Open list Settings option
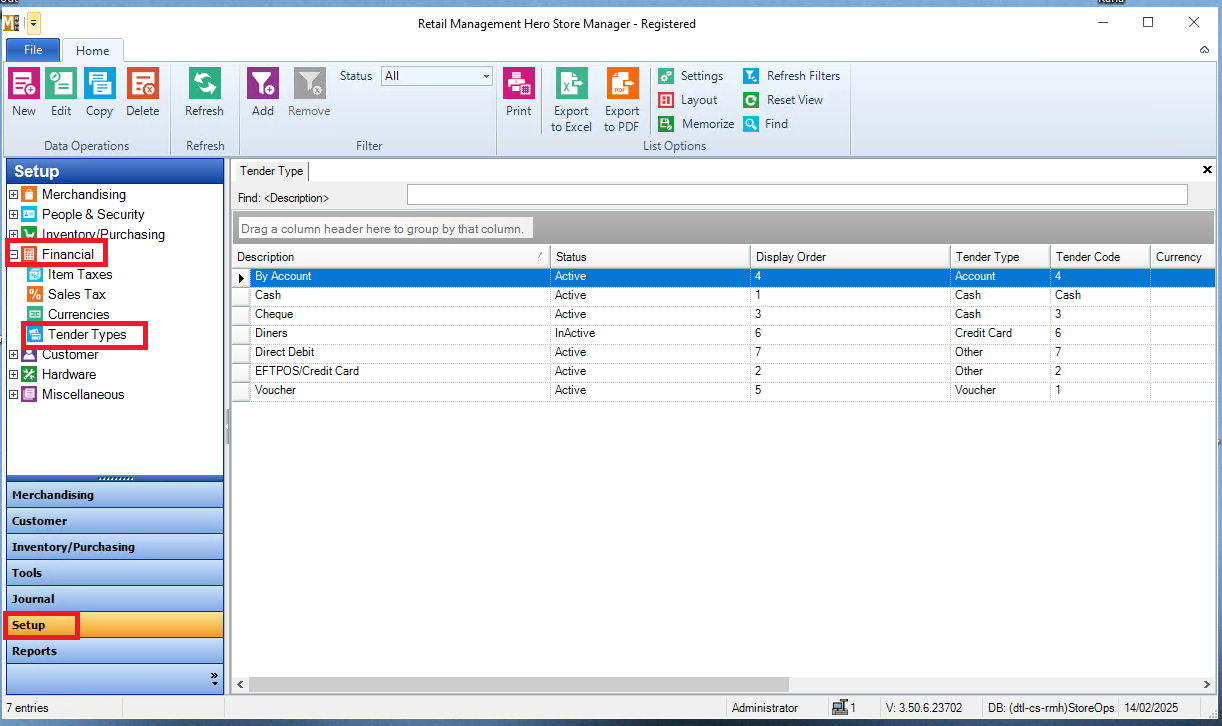 [x=691, y=76]
